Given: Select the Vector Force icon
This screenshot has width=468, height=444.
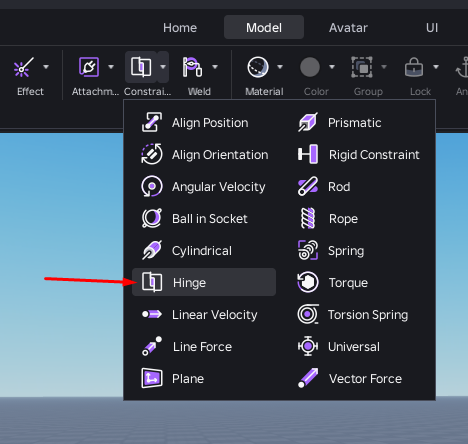Looking at the screenshot, I should (x=308, y=378).
